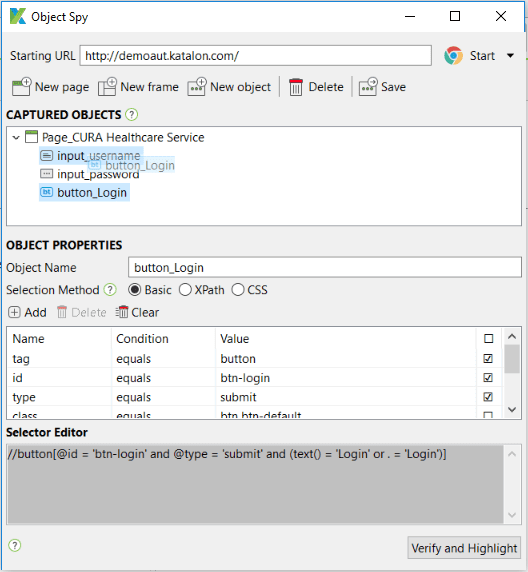Check the class property checkbox
Viewport: 528px width, 572px height.
pos(488,415)
